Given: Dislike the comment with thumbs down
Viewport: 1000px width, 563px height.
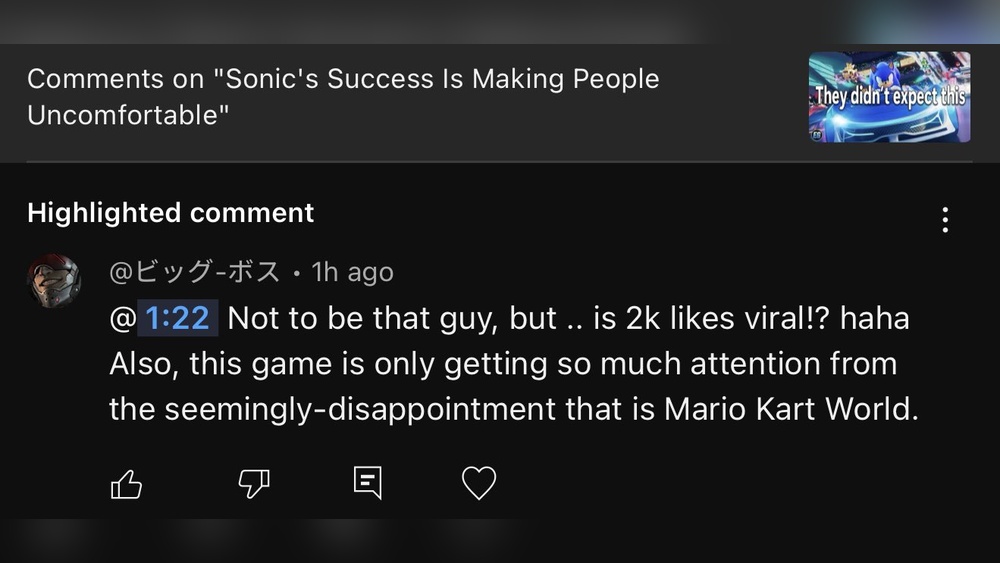Looking at the screenshot, I should click(x=254, y=485).
